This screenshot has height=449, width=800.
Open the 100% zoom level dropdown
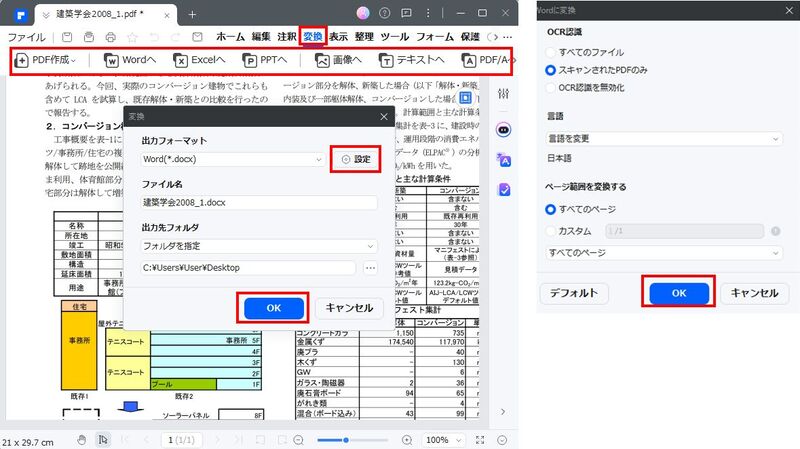[x=443, y=440]
